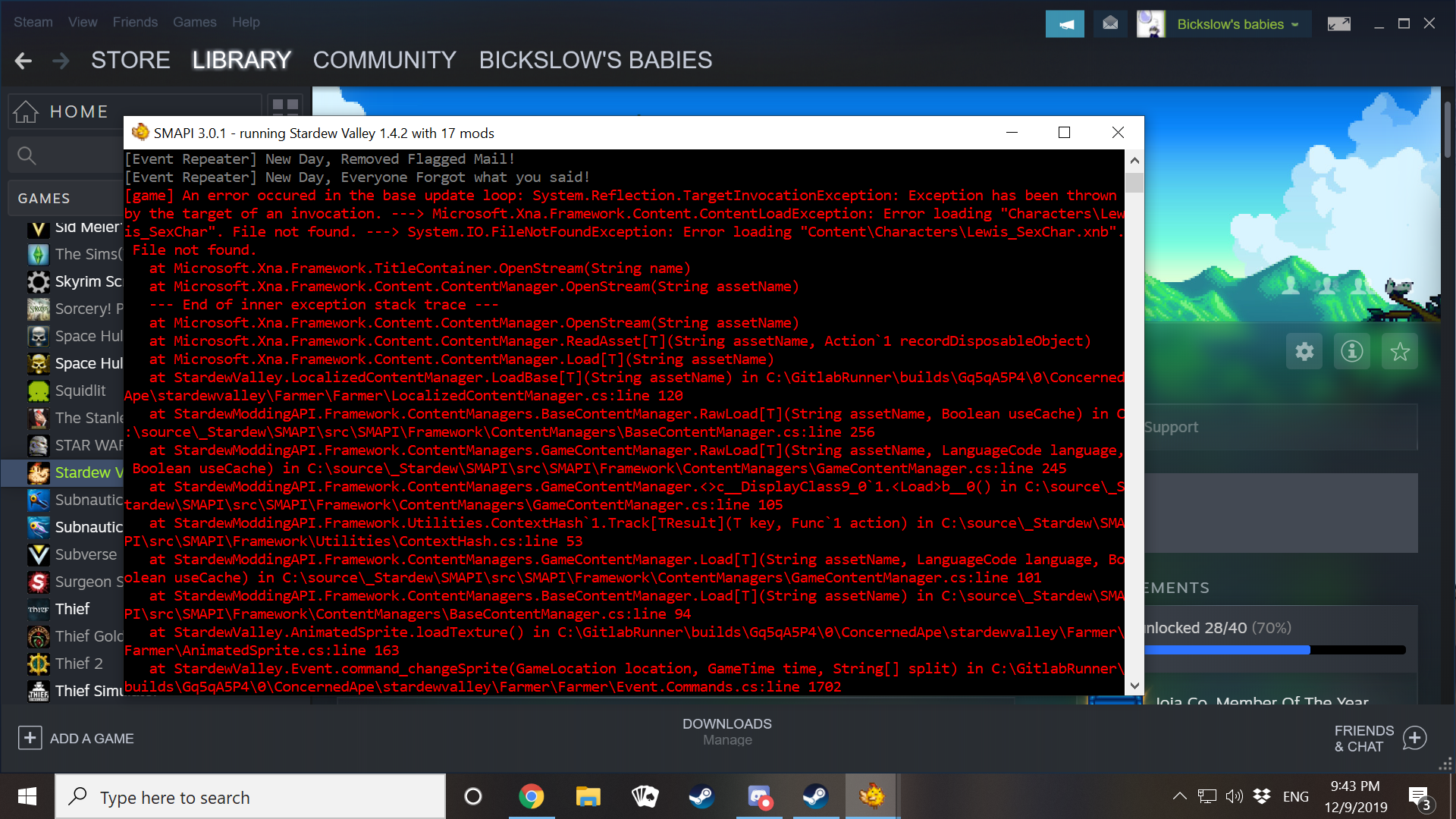
Task: Click the profile avatar picture
Action: click(x=1150, y=24)
